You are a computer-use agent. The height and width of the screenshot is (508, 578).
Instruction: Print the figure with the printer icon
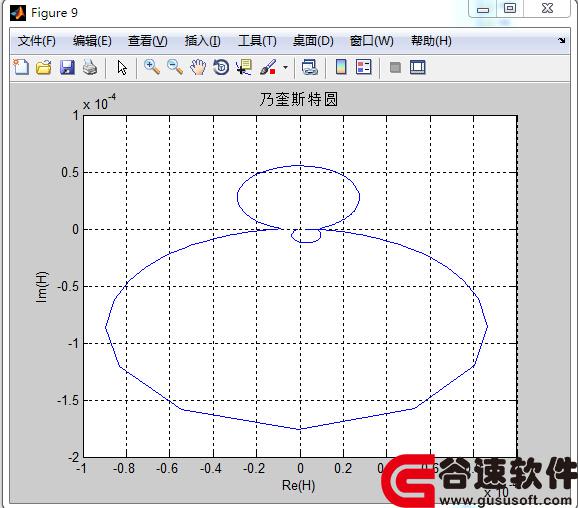point(90,68)
